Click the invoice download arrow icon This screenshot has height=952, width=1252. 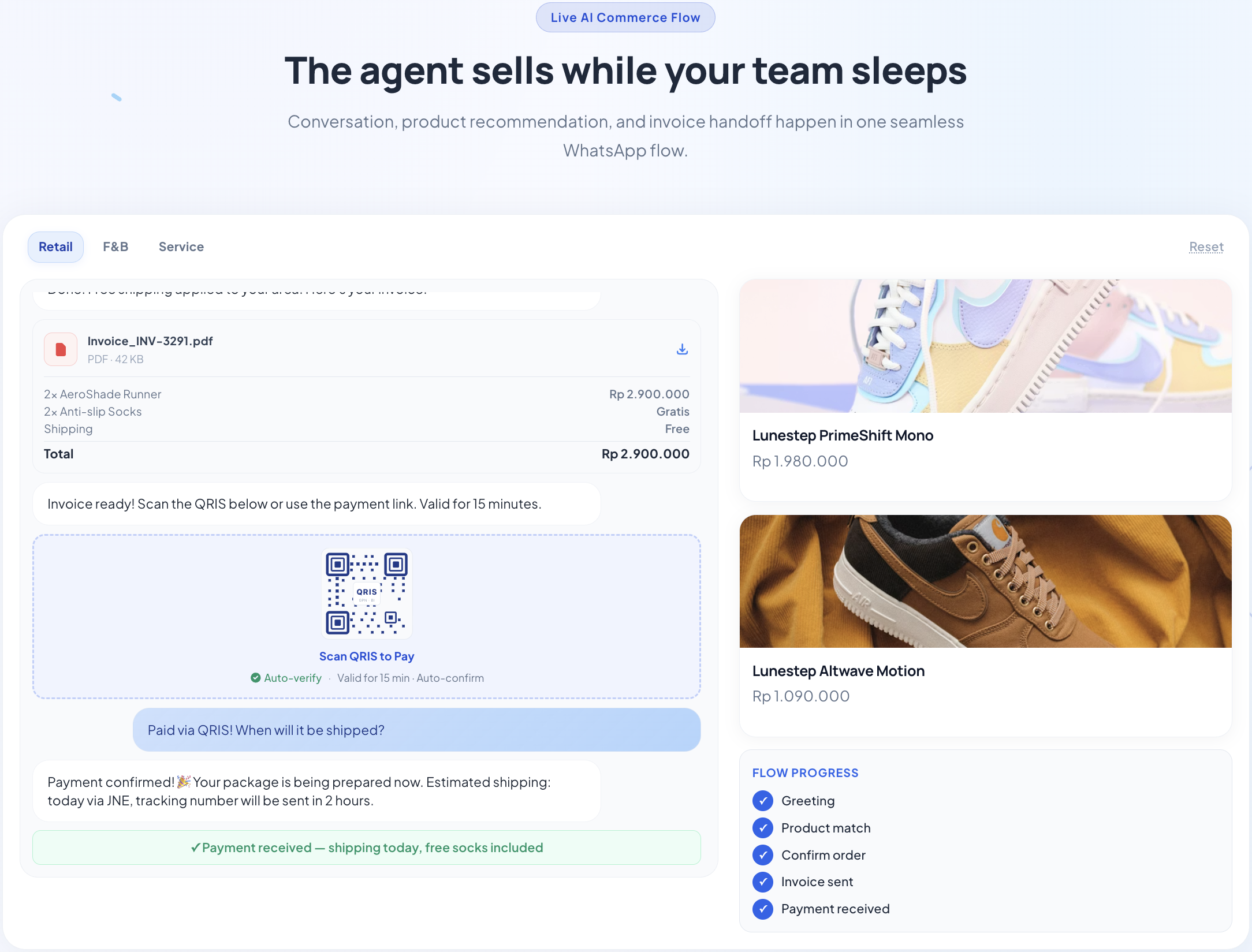point(682,349)
